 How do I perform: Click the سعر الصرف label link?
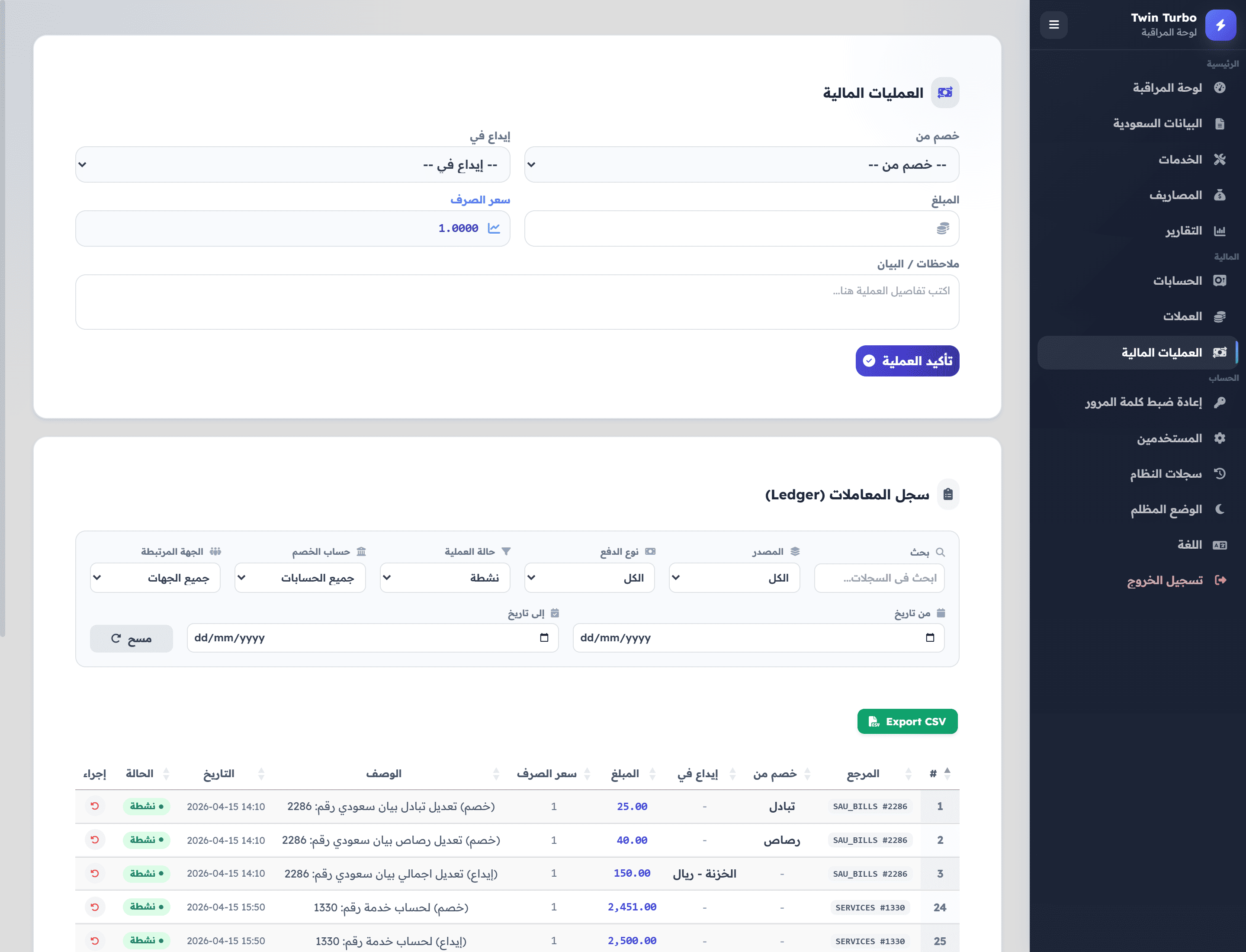point(481,200)
